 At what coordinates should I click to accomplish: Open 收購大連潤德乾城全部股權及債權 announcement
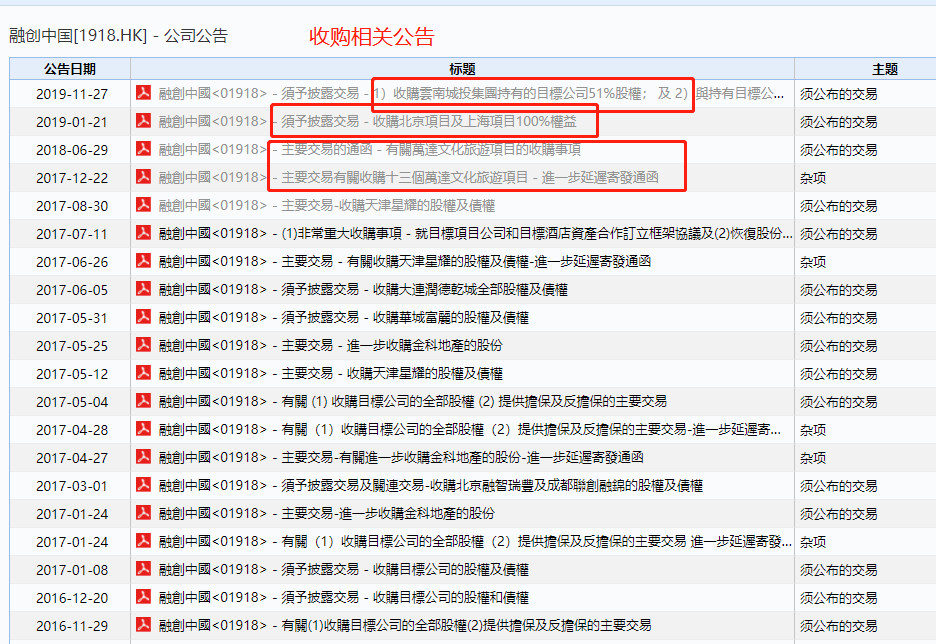click(363, 289)
